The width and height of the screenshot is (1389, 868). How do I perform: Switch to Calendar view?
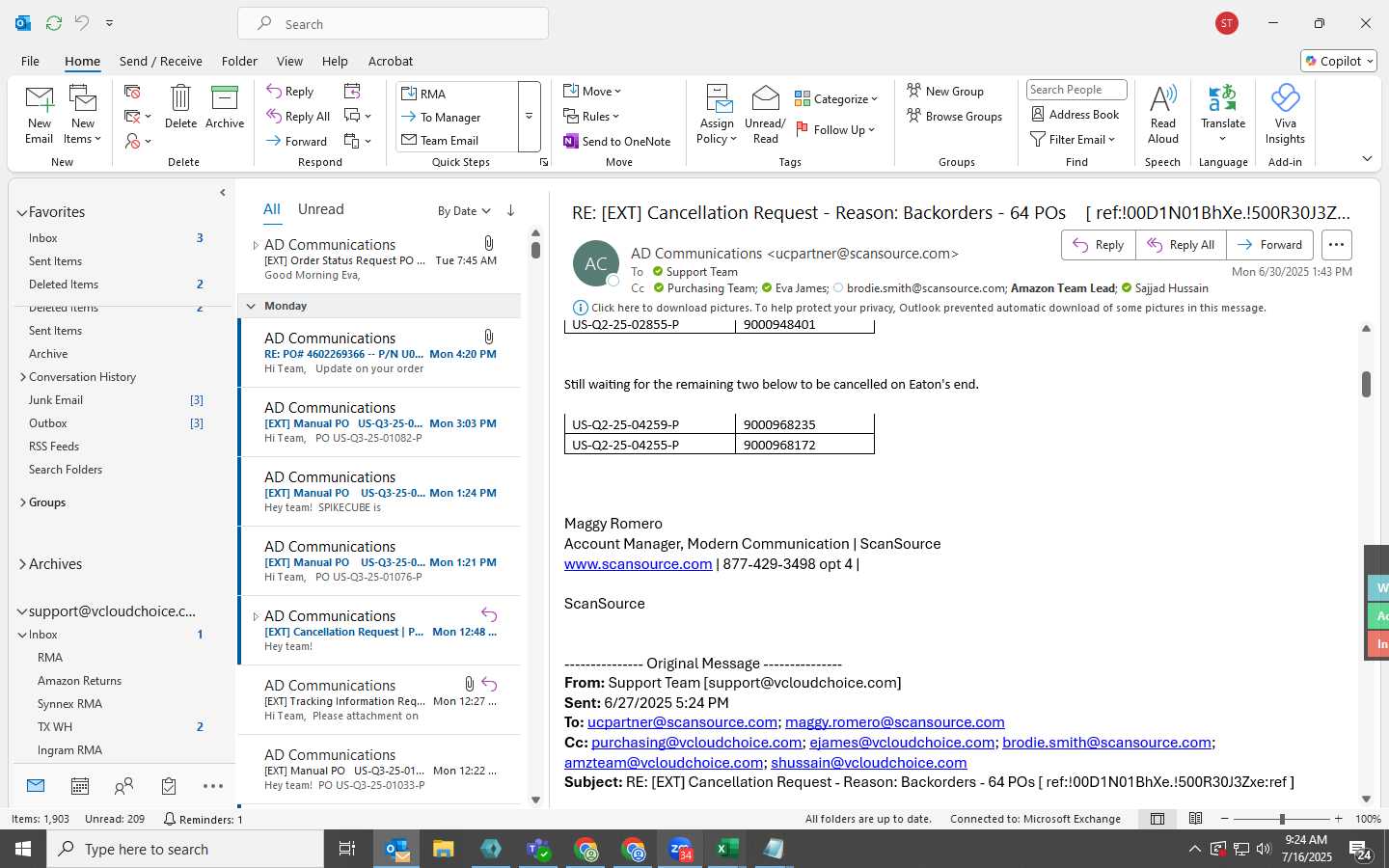coord(80,786)
